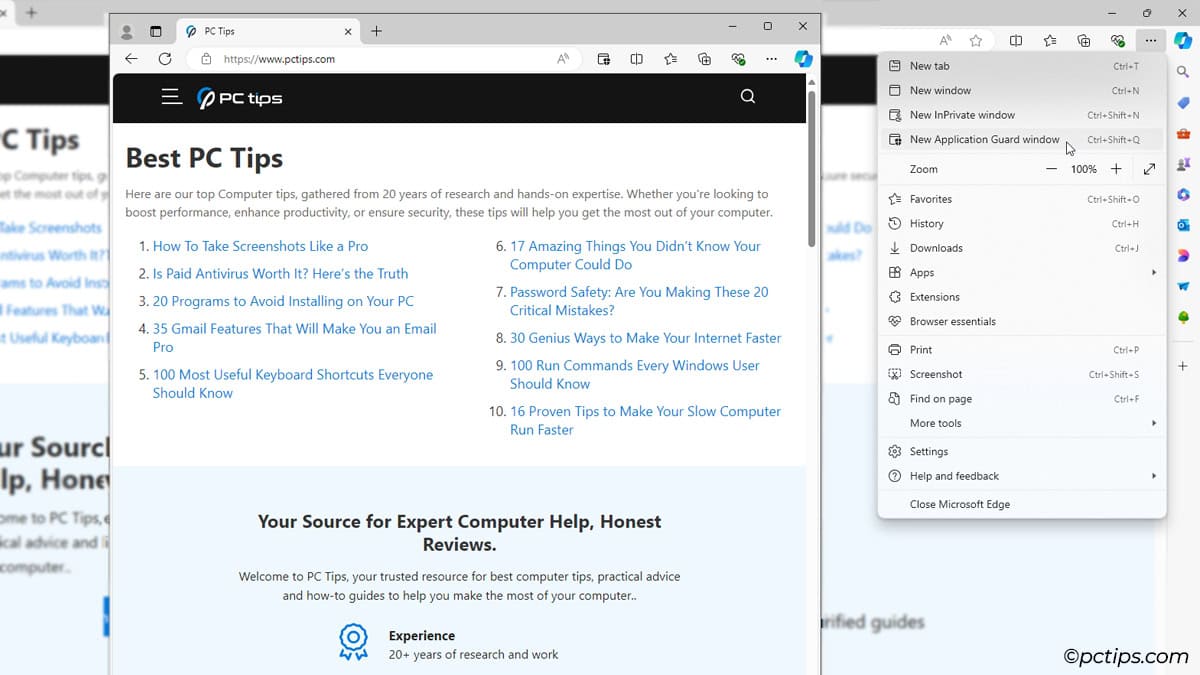Viewport: 1200px width, 675px height.
Task: Open split screen in the front window toolbar
Action: 637,59
